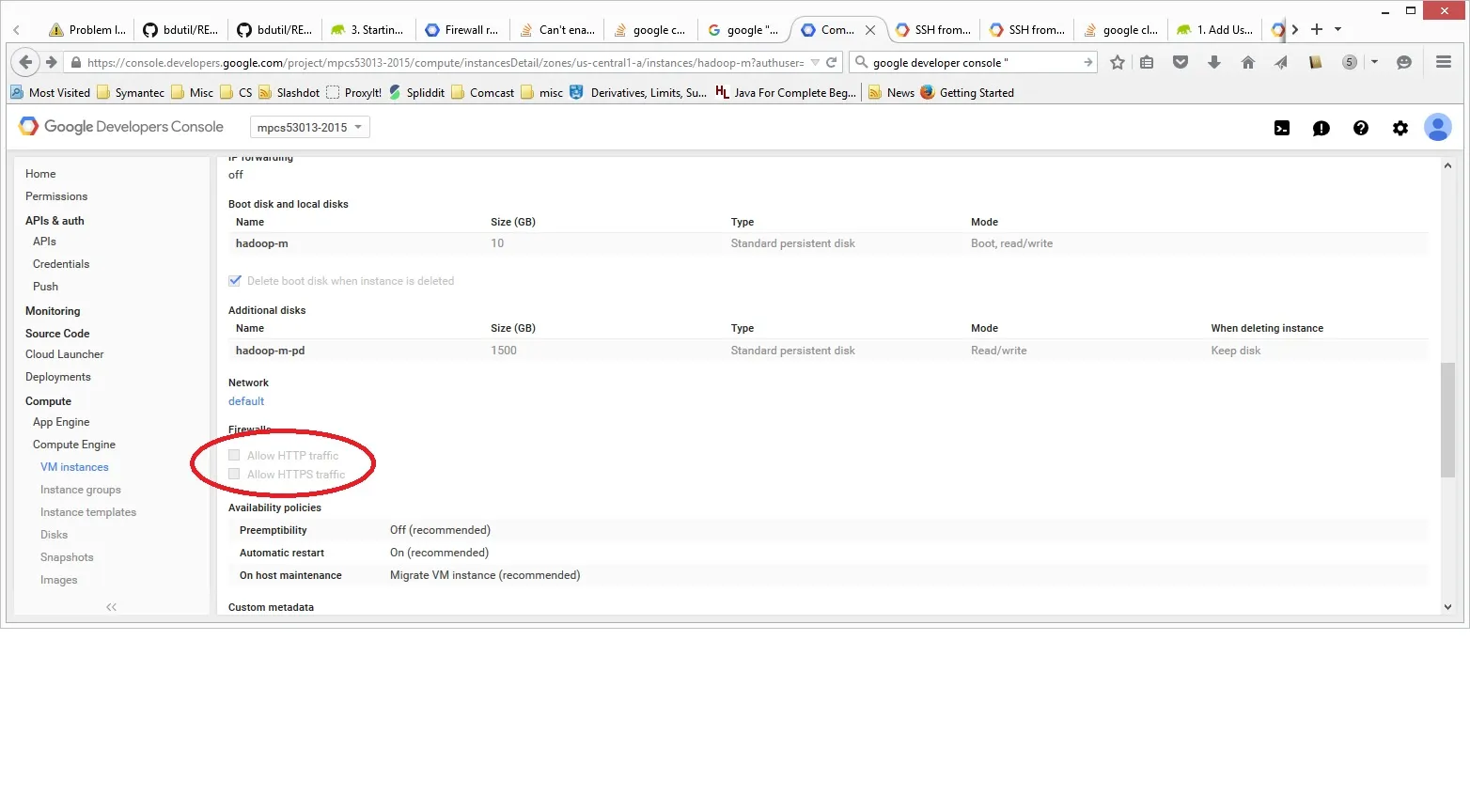Focus the URL address bar

pos(445,63)
